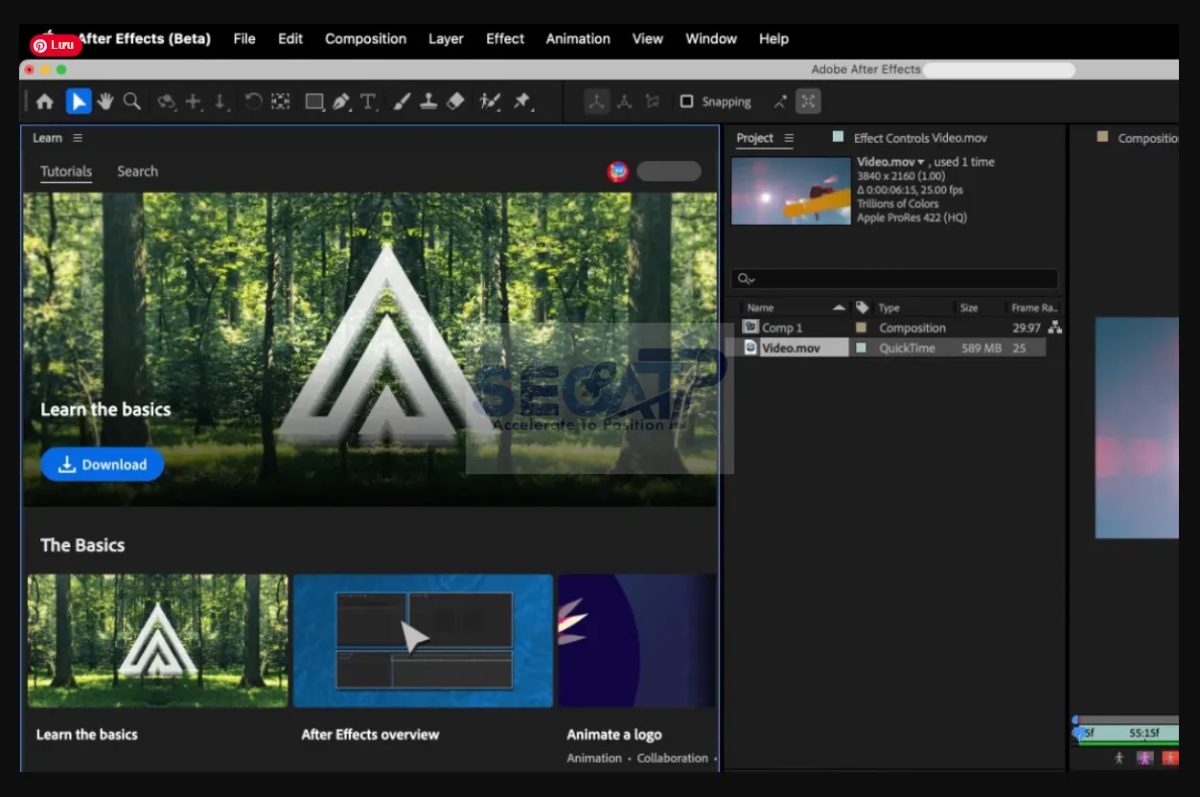
Task: Select the Pen tool
Action: [x=341, y=100]
